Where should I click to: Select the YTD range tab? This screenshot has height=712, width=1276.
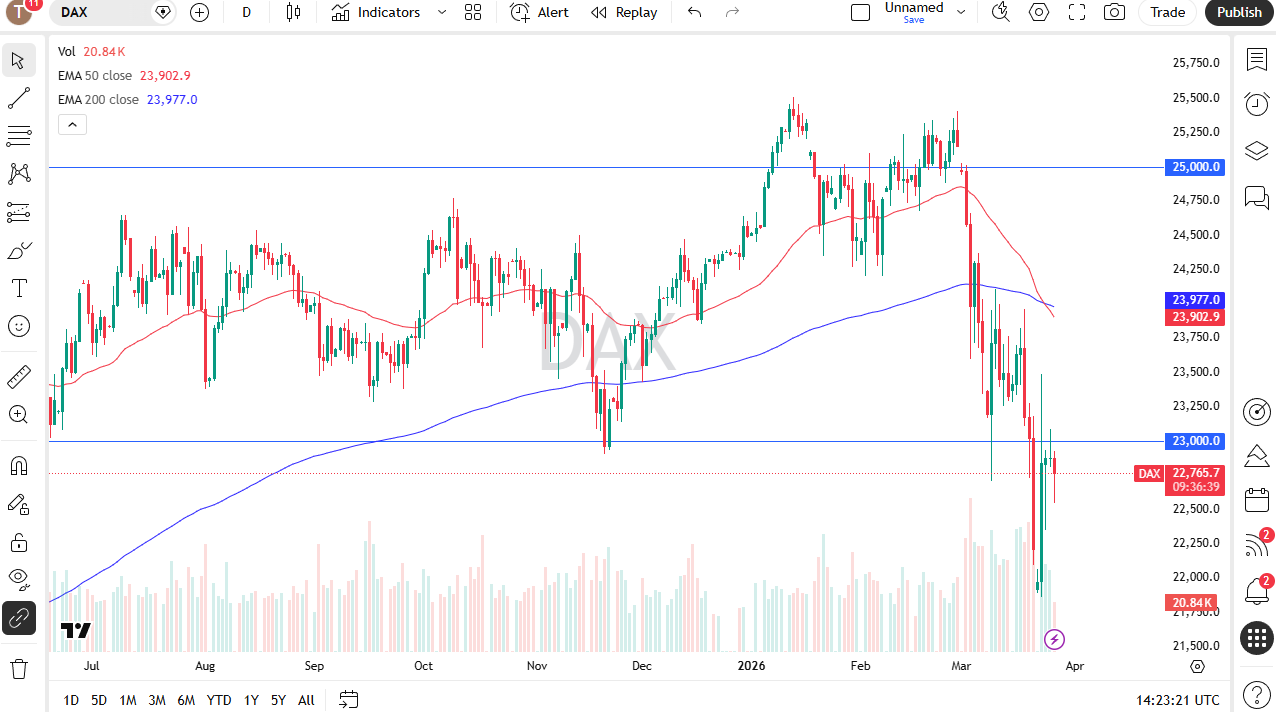coord(218,700)
